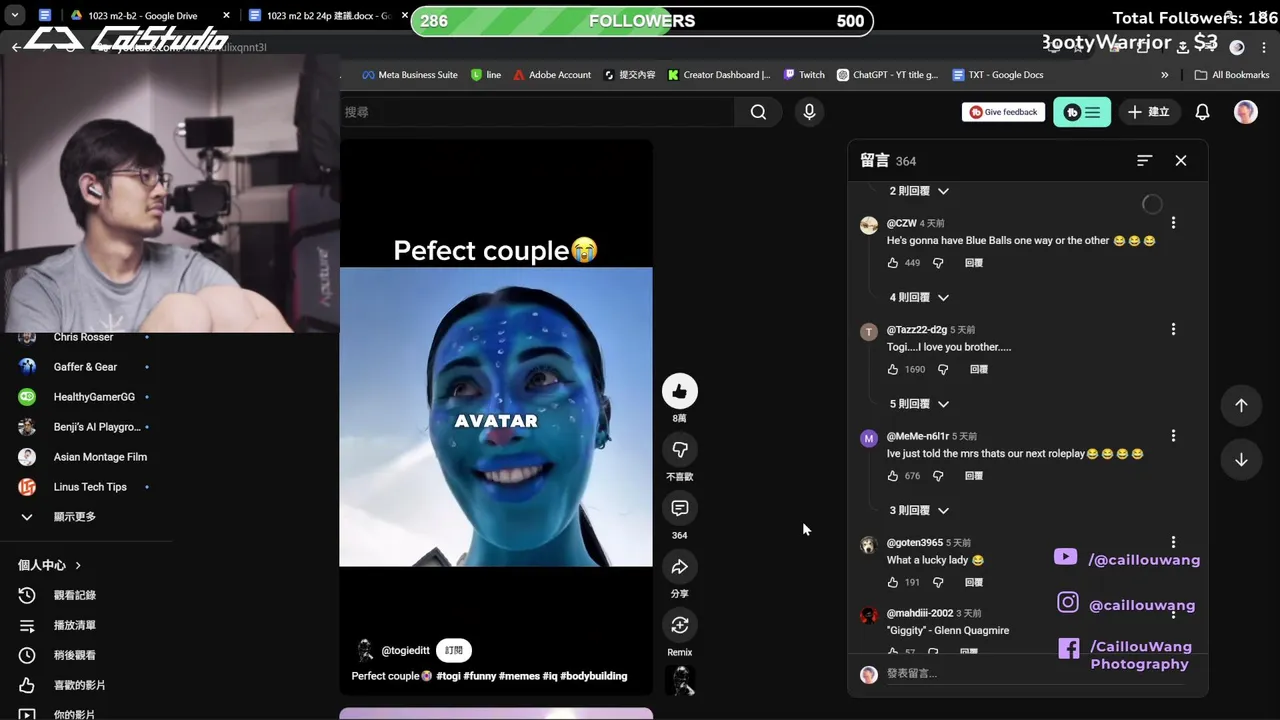Image resolution: width=1280 pixels, height=720 pixels.
Task: Expand 4 則回覆 replies under @CZW
Action: (x=919, y=297)
